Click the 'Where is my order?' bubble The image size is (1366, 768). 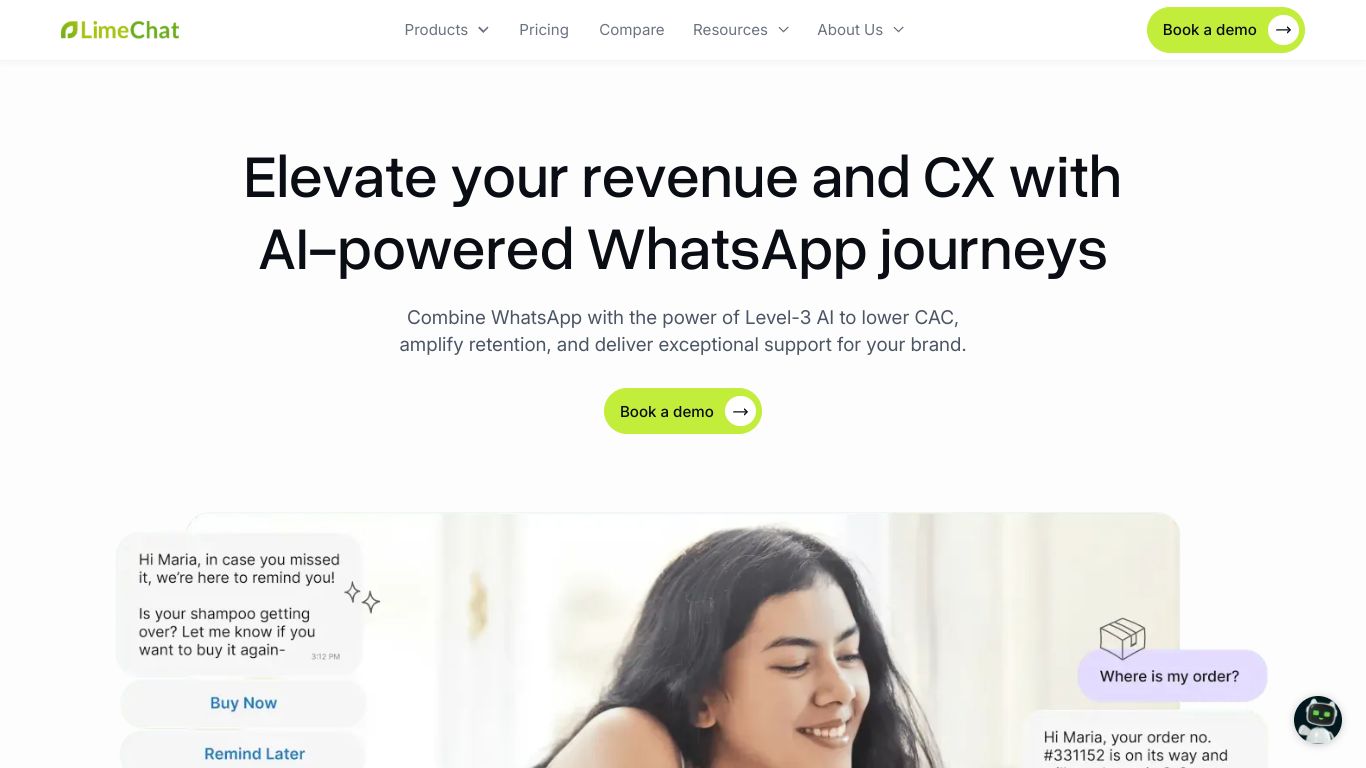coord(1171,676)
